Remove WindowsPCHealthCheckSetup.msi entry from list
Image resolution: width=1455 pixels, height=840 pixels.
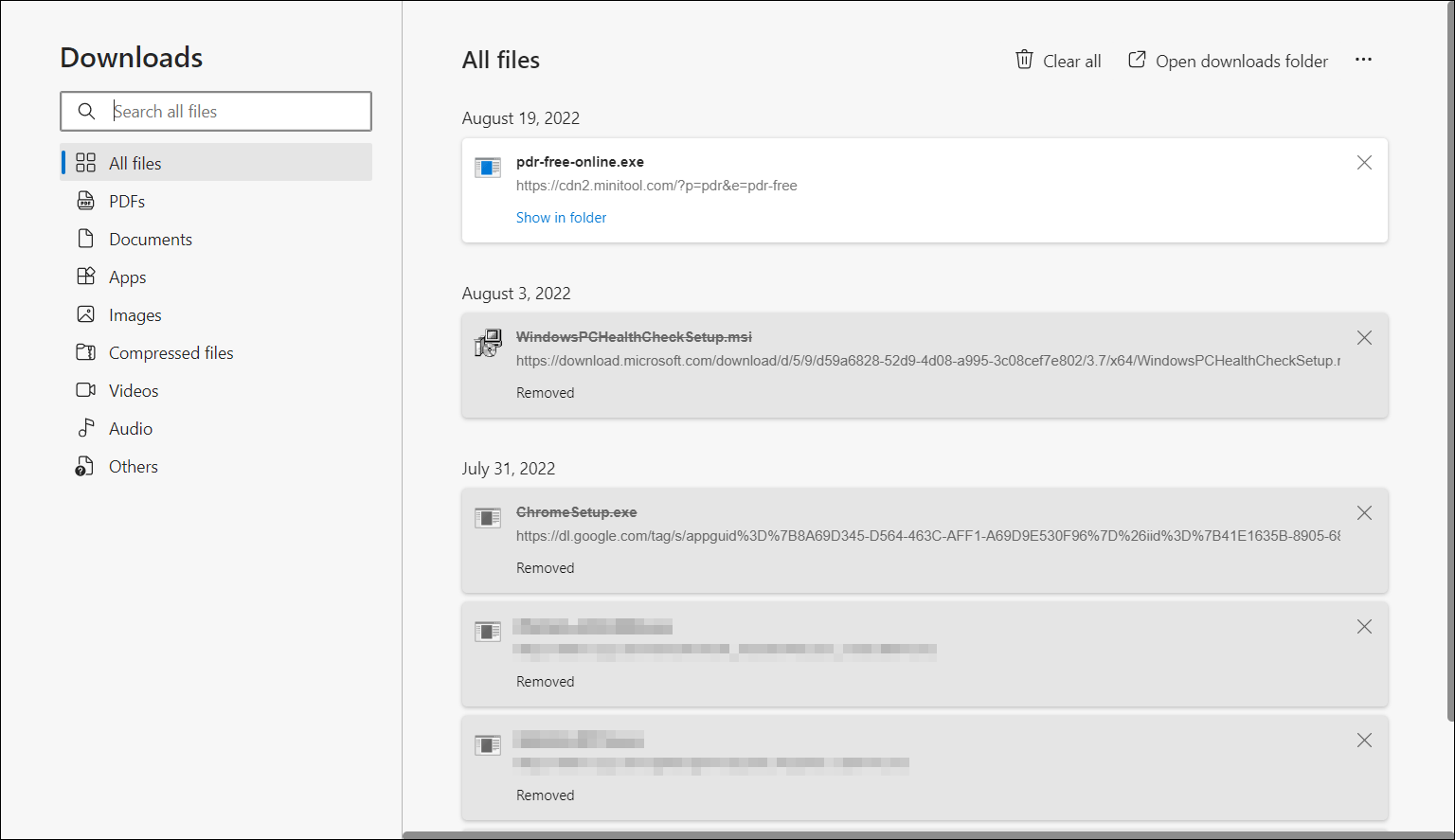(1364, 338)
